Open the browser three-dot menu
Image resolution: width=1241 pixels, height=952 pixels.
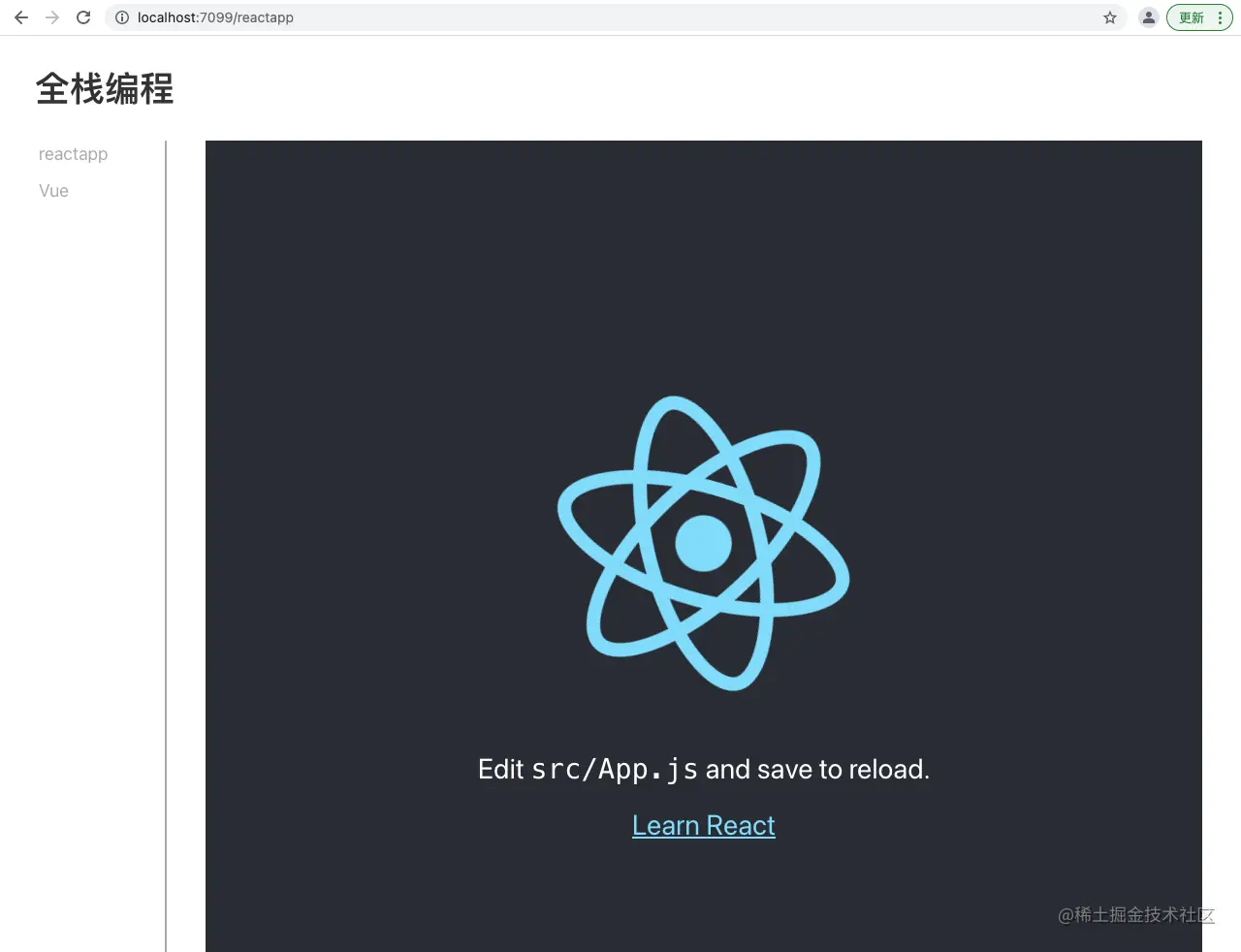(1221, 17)
